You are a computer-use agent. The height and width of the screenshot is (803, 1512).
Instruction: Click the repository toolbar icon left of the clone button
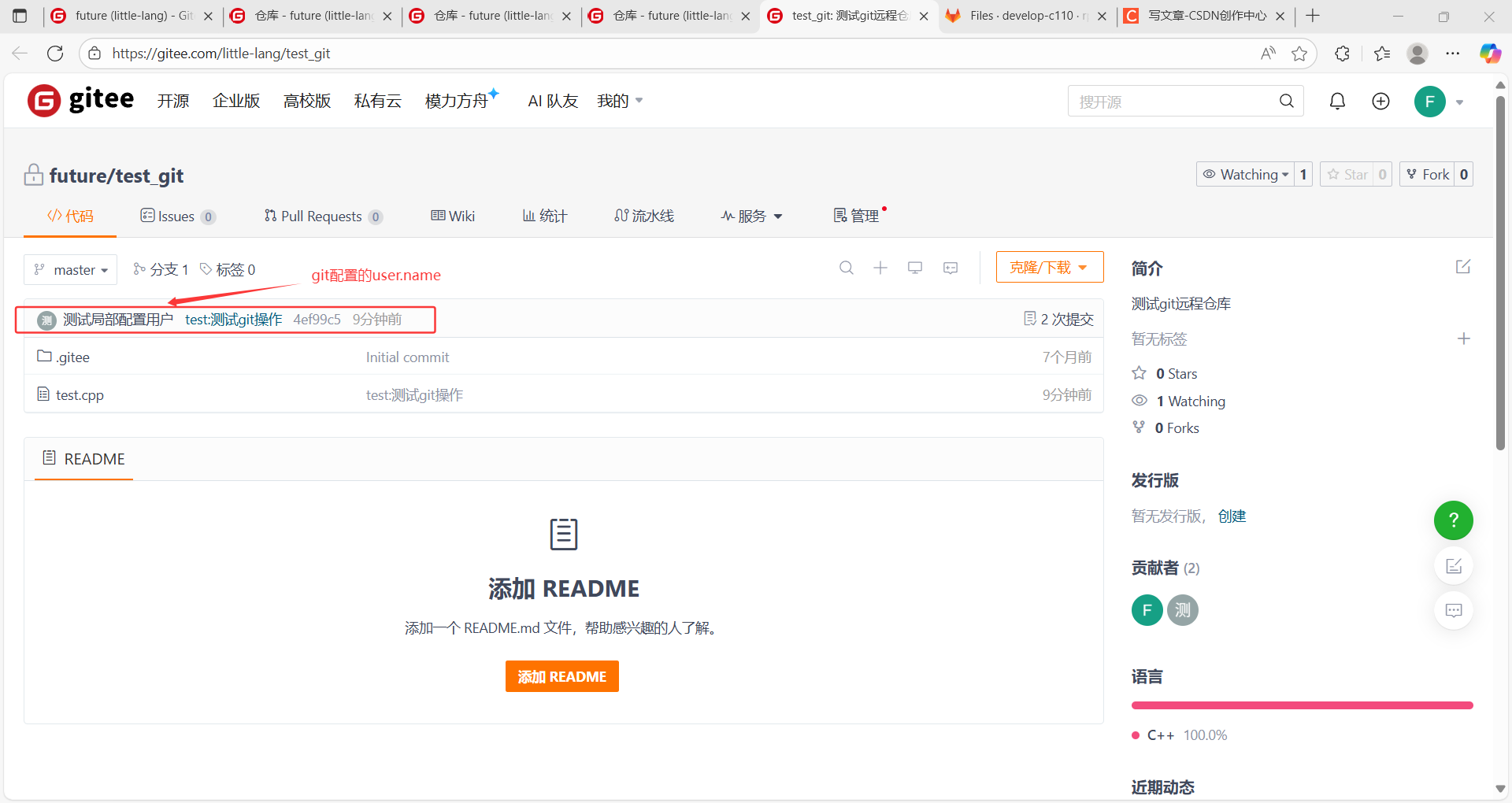951,268
